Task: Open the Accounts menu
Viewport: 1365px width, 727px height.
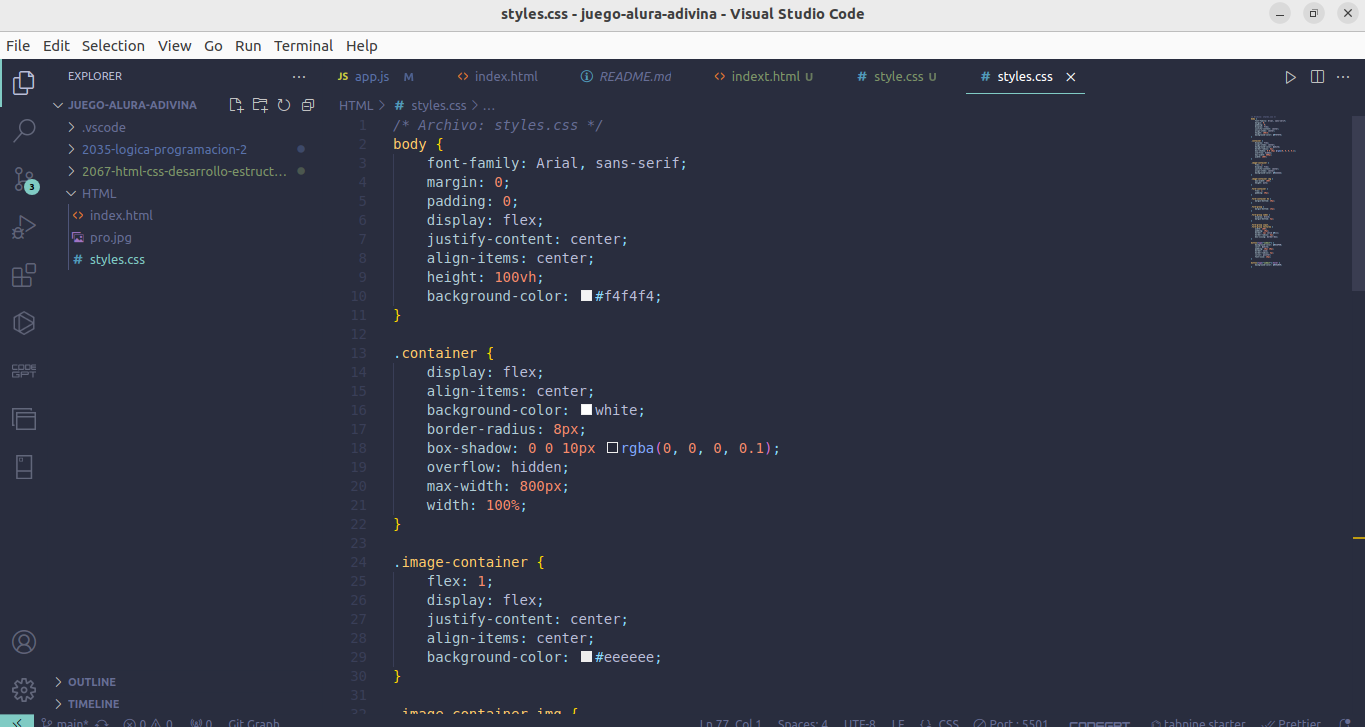Action: 23,642
